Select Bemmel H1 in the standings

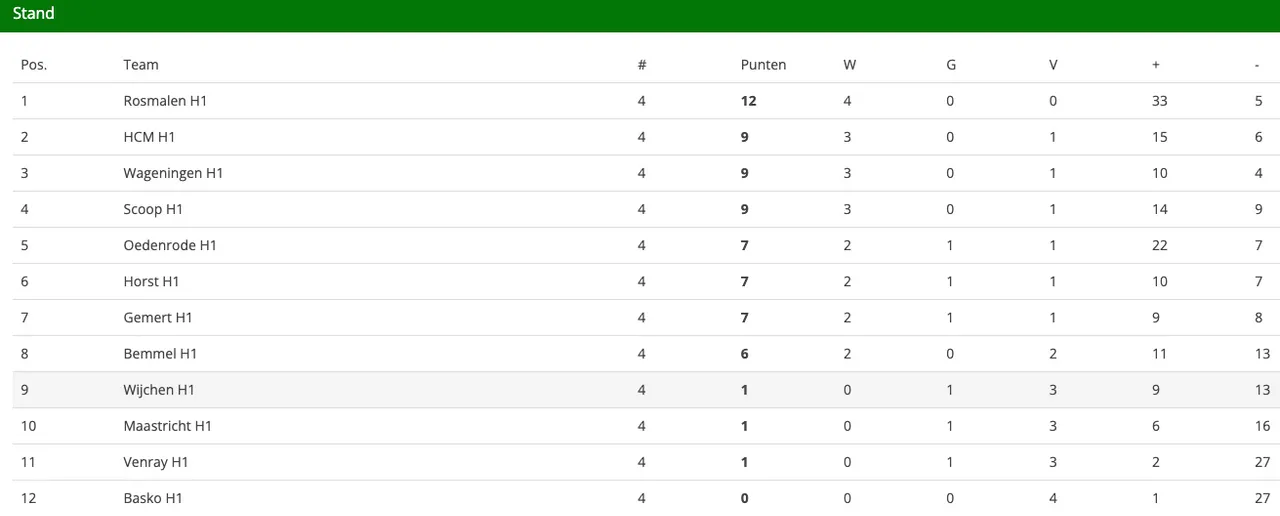pyautogui.click(x=160, y=353)
